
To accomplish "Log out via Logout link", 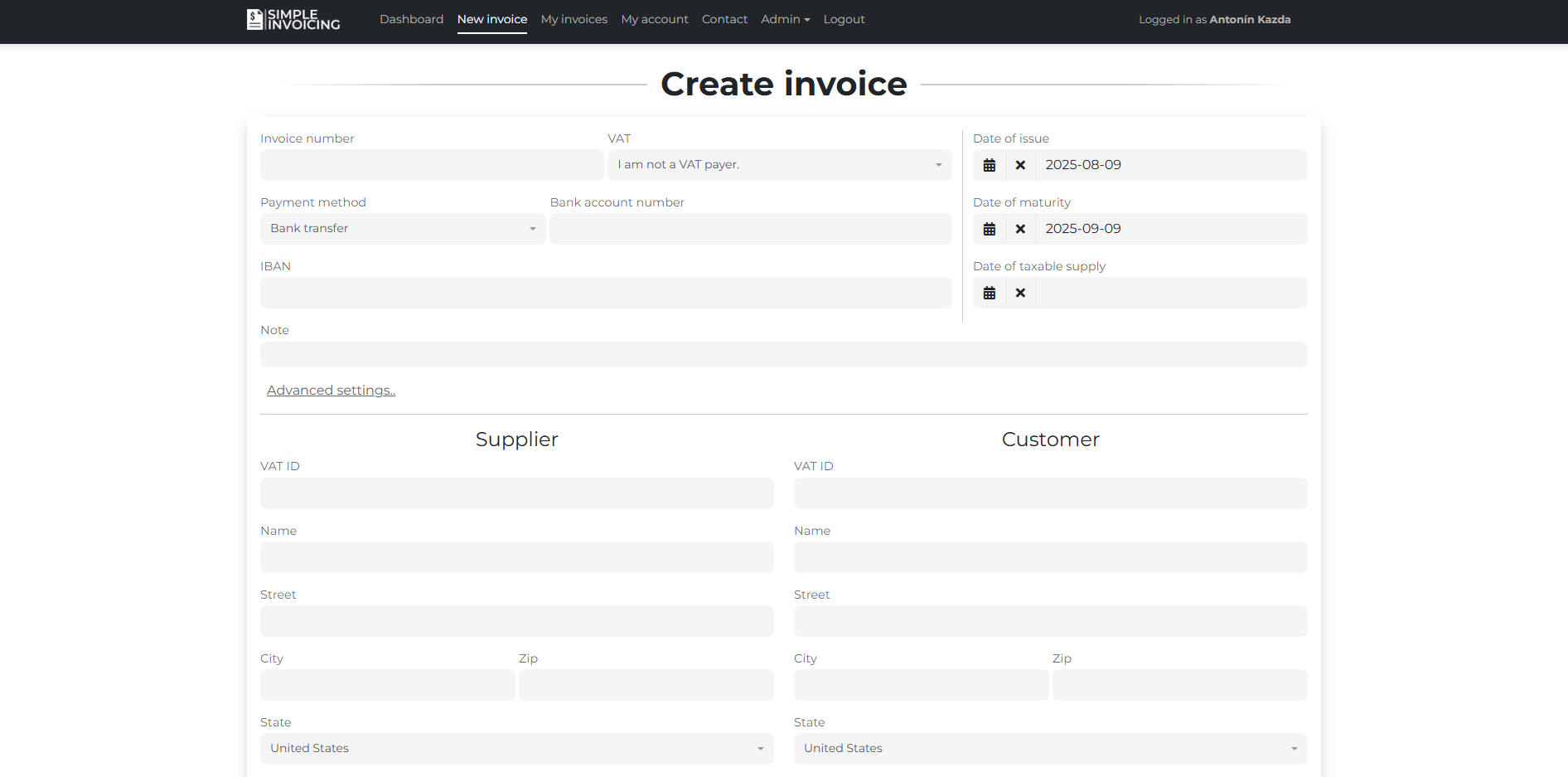I will 844,19.
